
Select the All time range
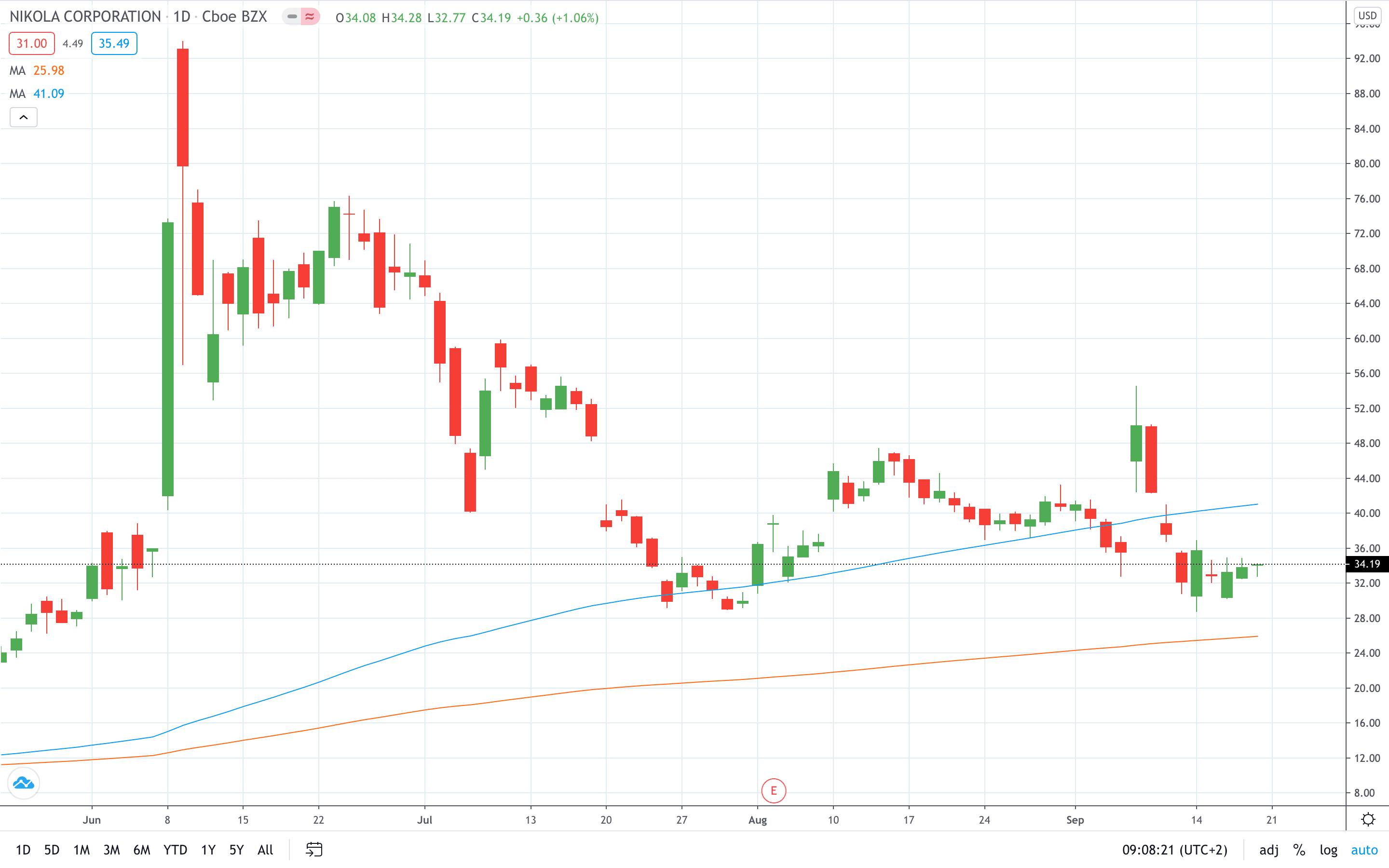click(265, 850)
